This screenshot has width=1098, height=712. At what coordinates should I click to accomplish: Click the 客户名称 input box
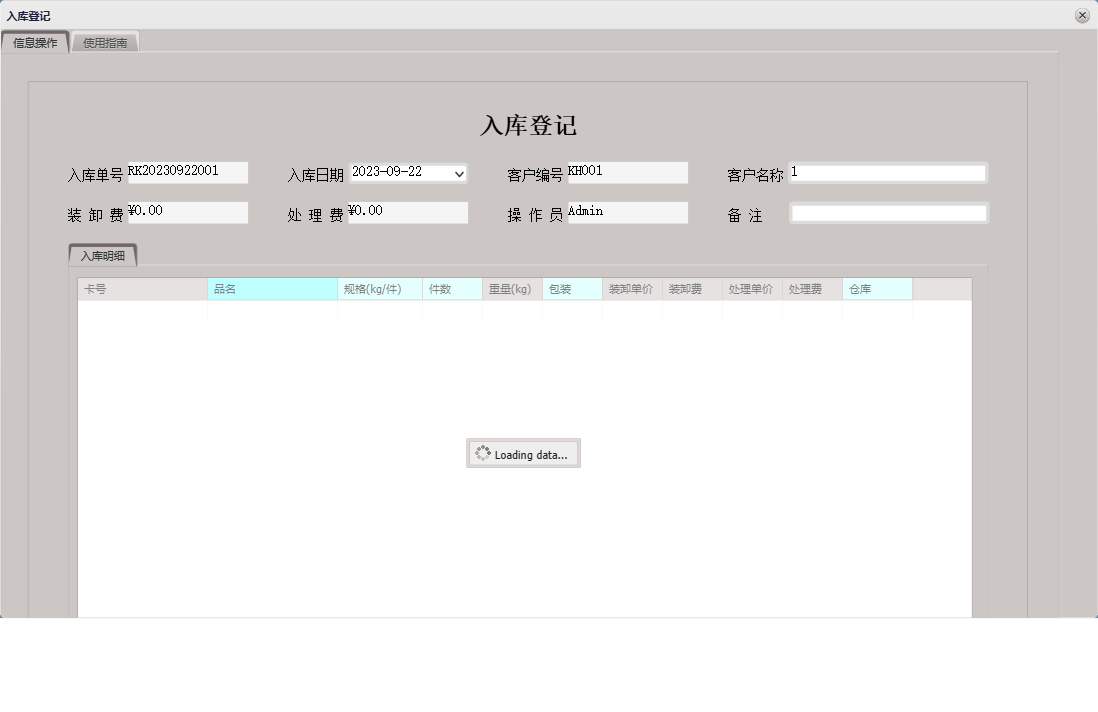888,172
